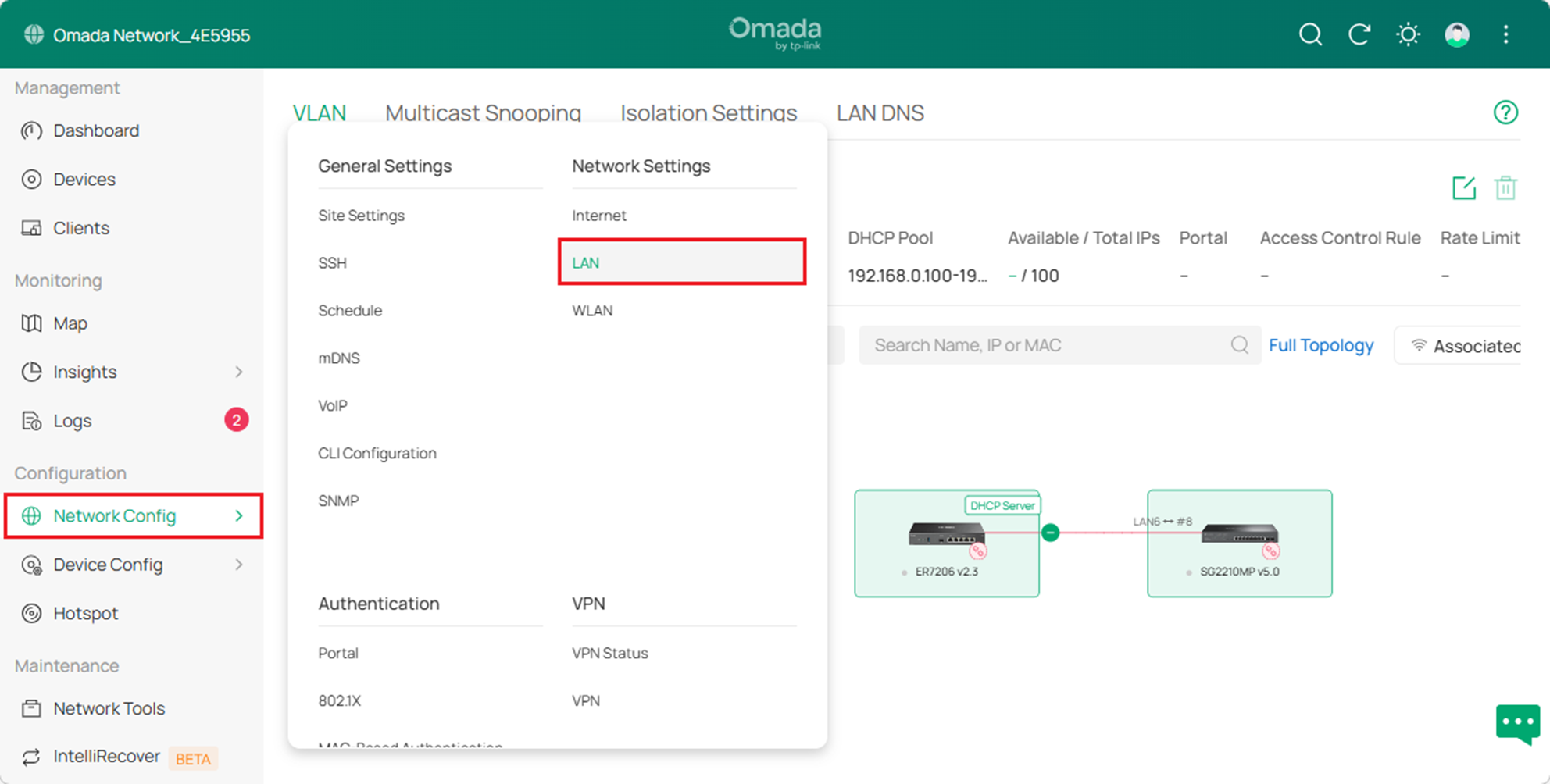Click the DHCP Pool value 192.168.0.100-19…
The width and height of the screenshot is (1550, 784).
(x=917, y=276)
